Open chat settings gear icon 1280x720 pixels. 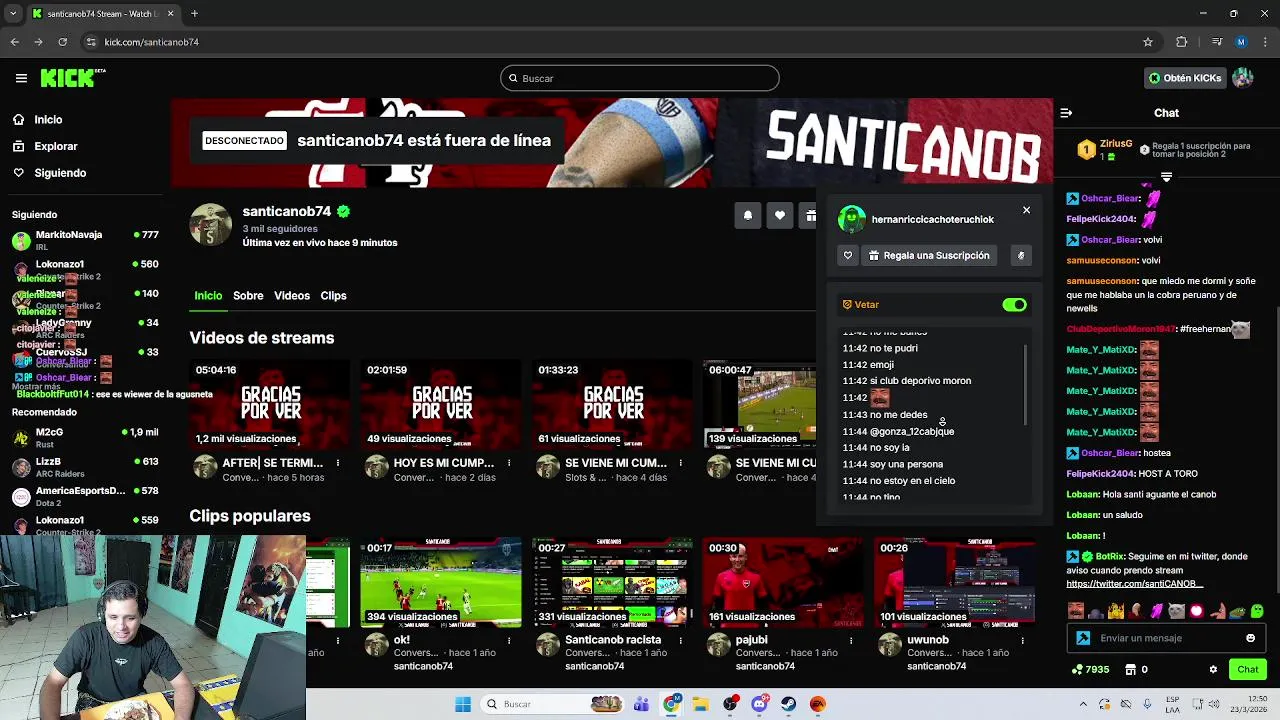coord(1213,670)
